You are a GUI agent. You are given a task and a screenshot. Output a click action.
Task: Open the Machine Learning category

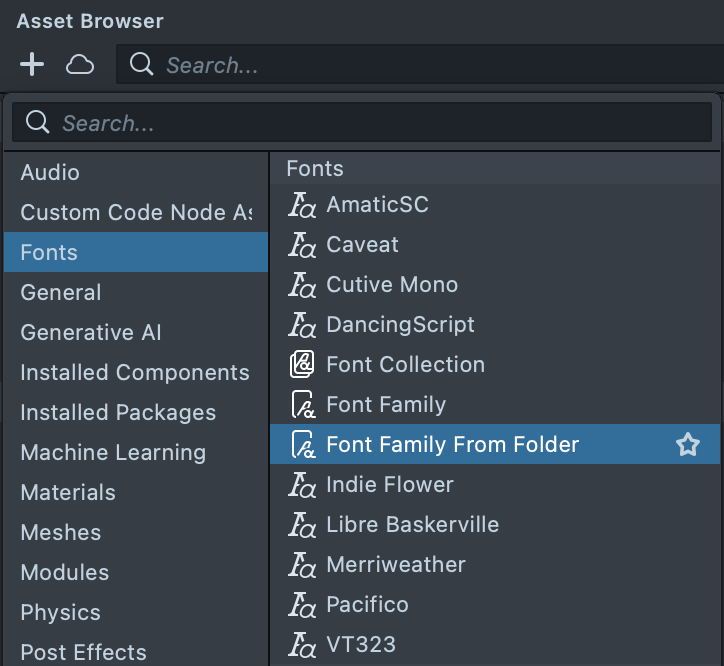point(113,453)
